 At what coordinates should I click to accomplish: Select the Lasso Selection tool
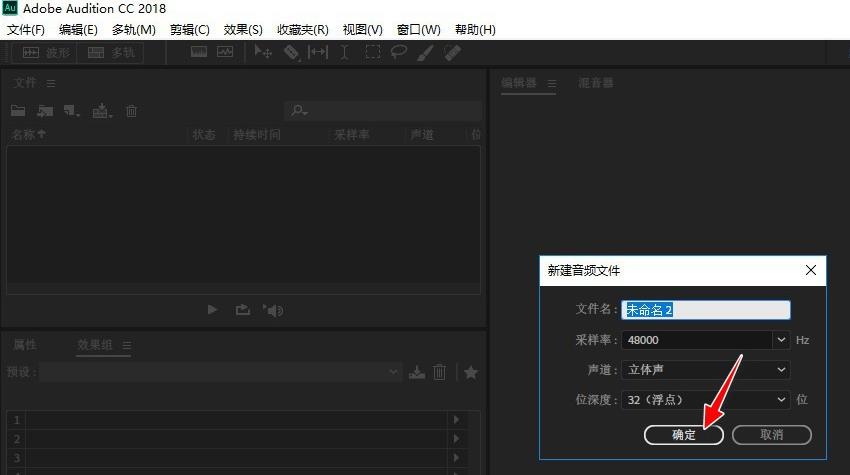point(398,53)
